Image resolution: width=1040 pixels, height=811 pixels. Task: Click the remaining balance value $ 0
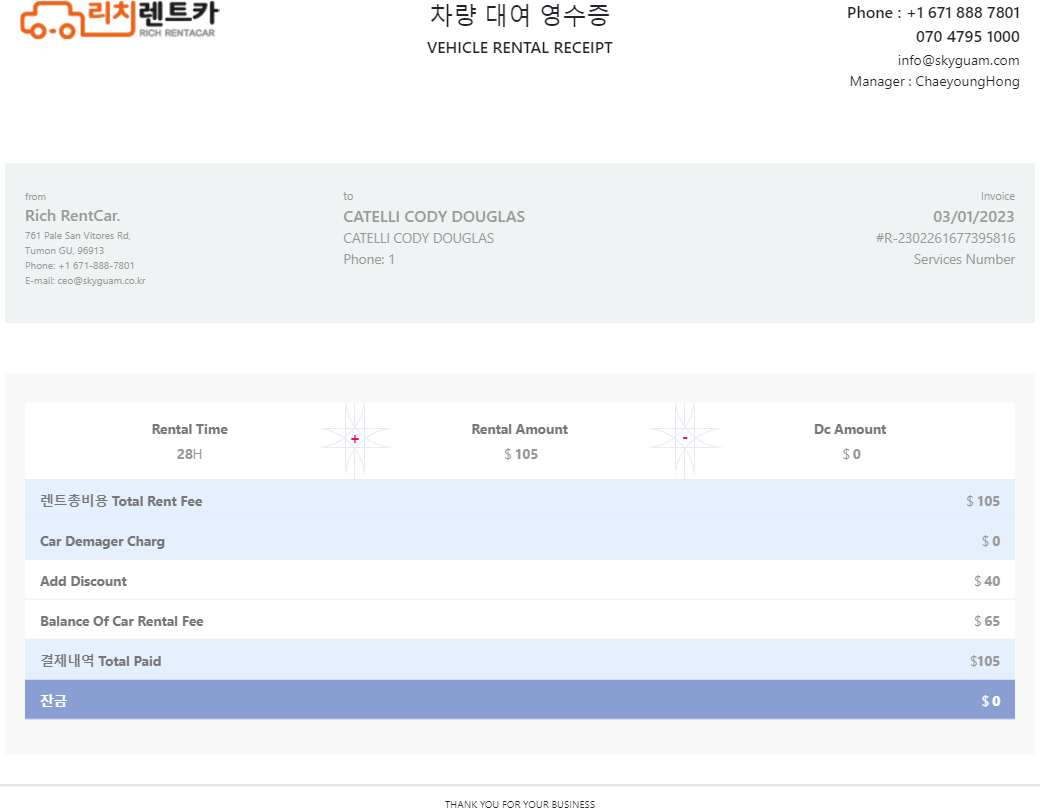(x=991, y=701)
